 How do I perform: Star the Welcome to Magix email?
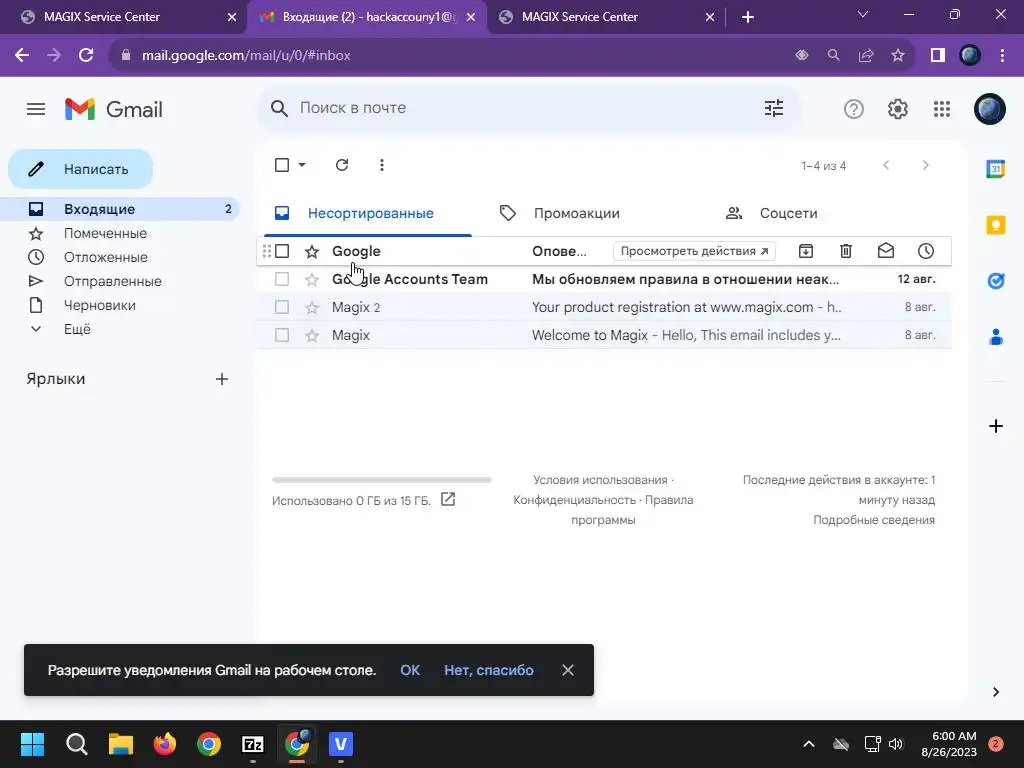[312, 335]
